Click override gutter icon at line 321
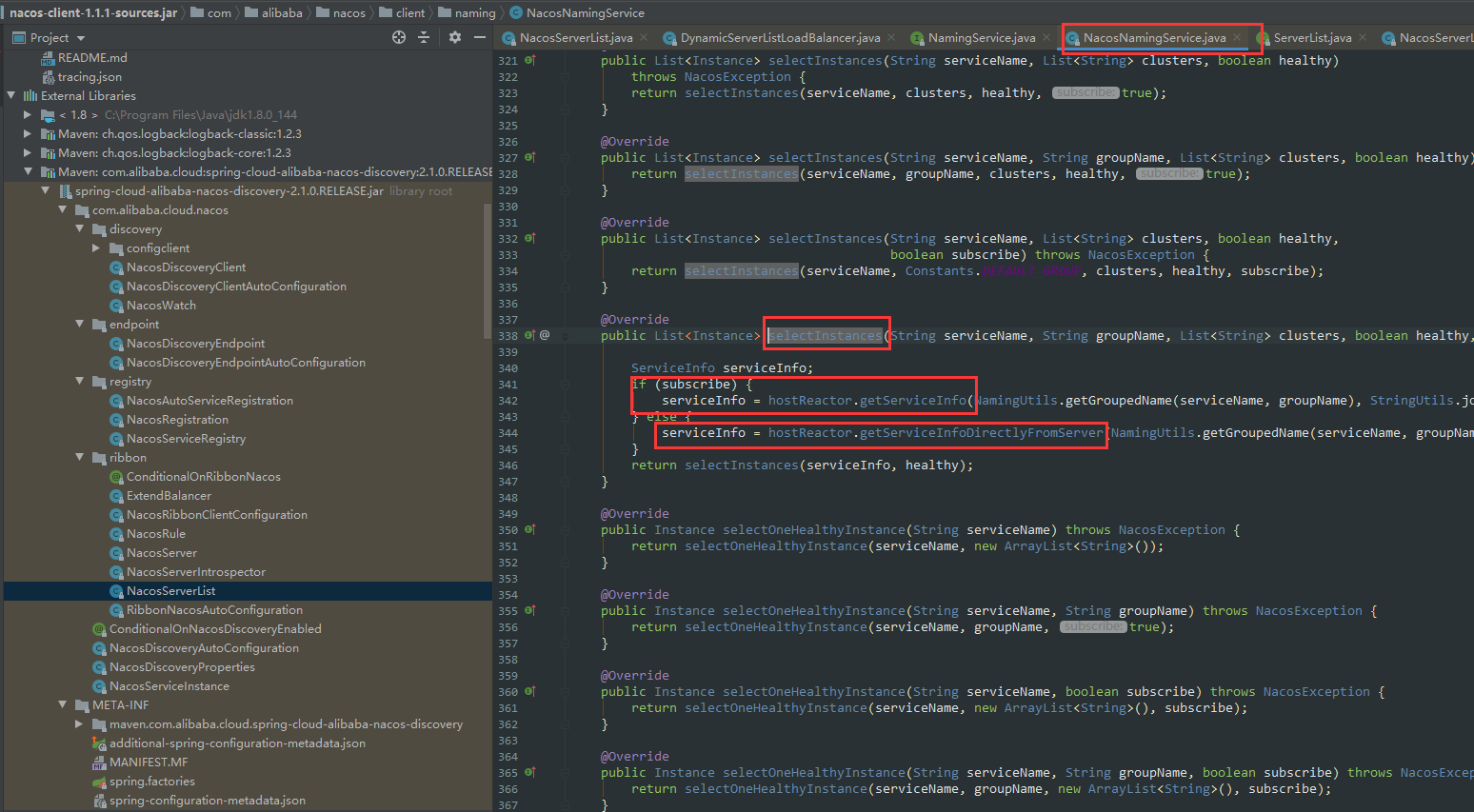The image size is (1474, 812). 530,60
